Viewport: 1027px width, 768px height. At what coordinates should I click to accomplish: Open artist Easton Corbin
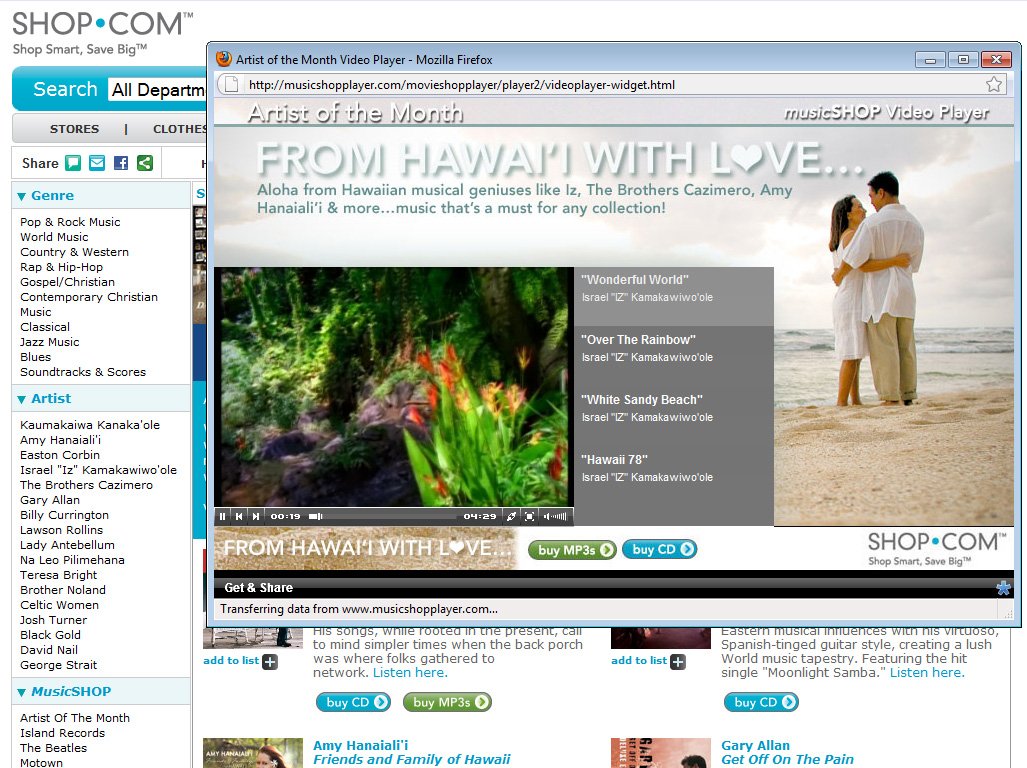(60, 455)
